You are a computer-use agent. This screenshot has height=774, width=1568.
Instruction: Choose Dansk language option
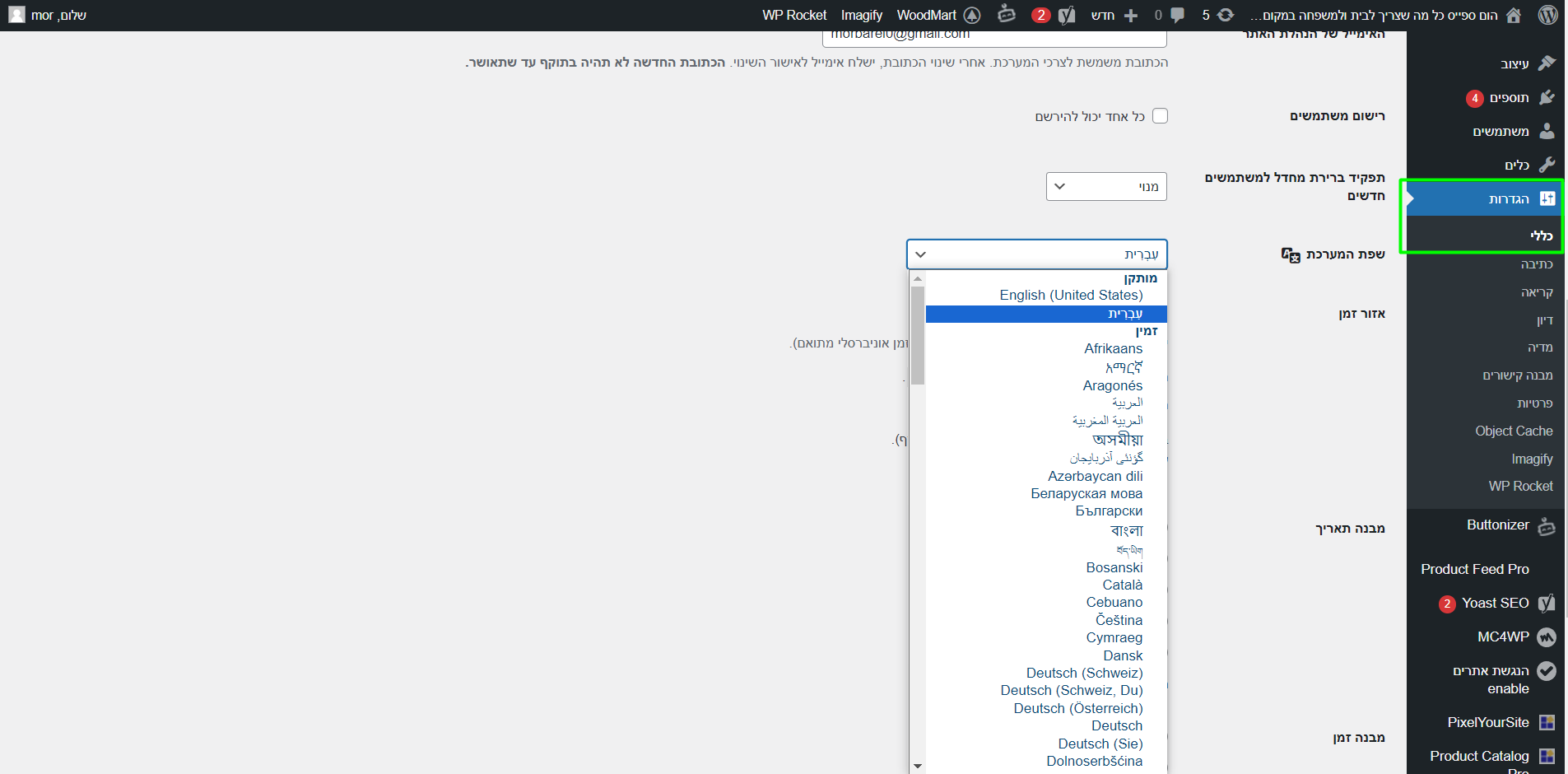pyautogui.click(x=1123, y=655)
